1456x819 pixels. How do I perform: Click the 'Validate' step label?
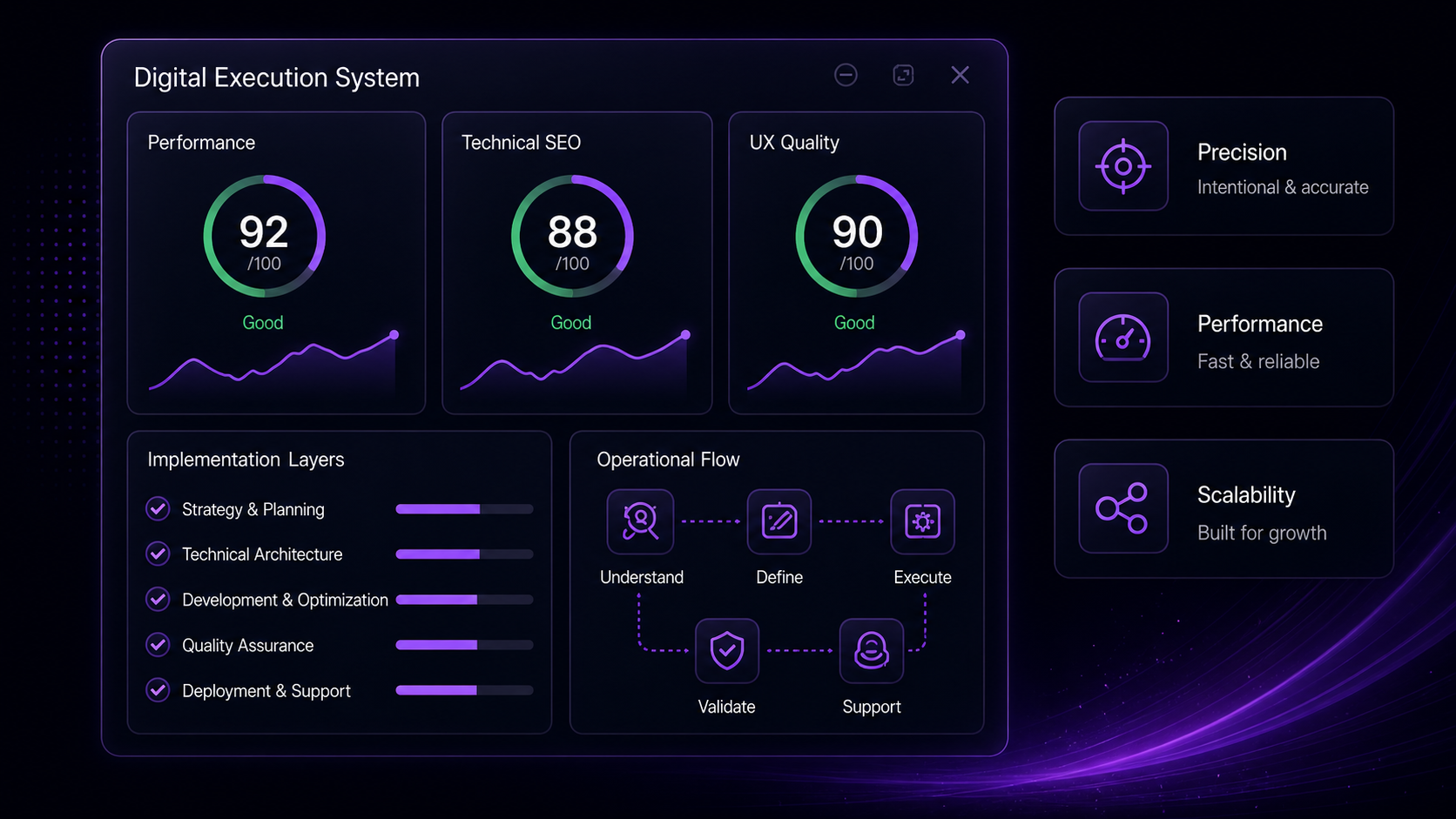click(x=726, y=707)
